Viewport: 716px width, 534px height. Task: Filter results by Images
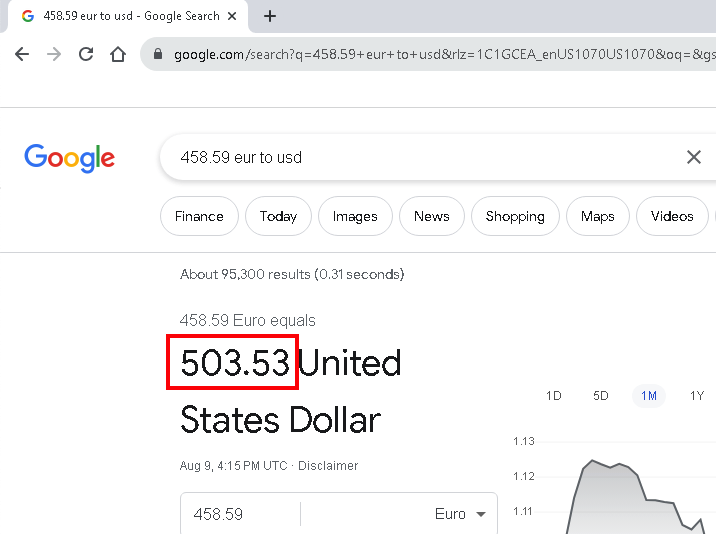(355, 216)
